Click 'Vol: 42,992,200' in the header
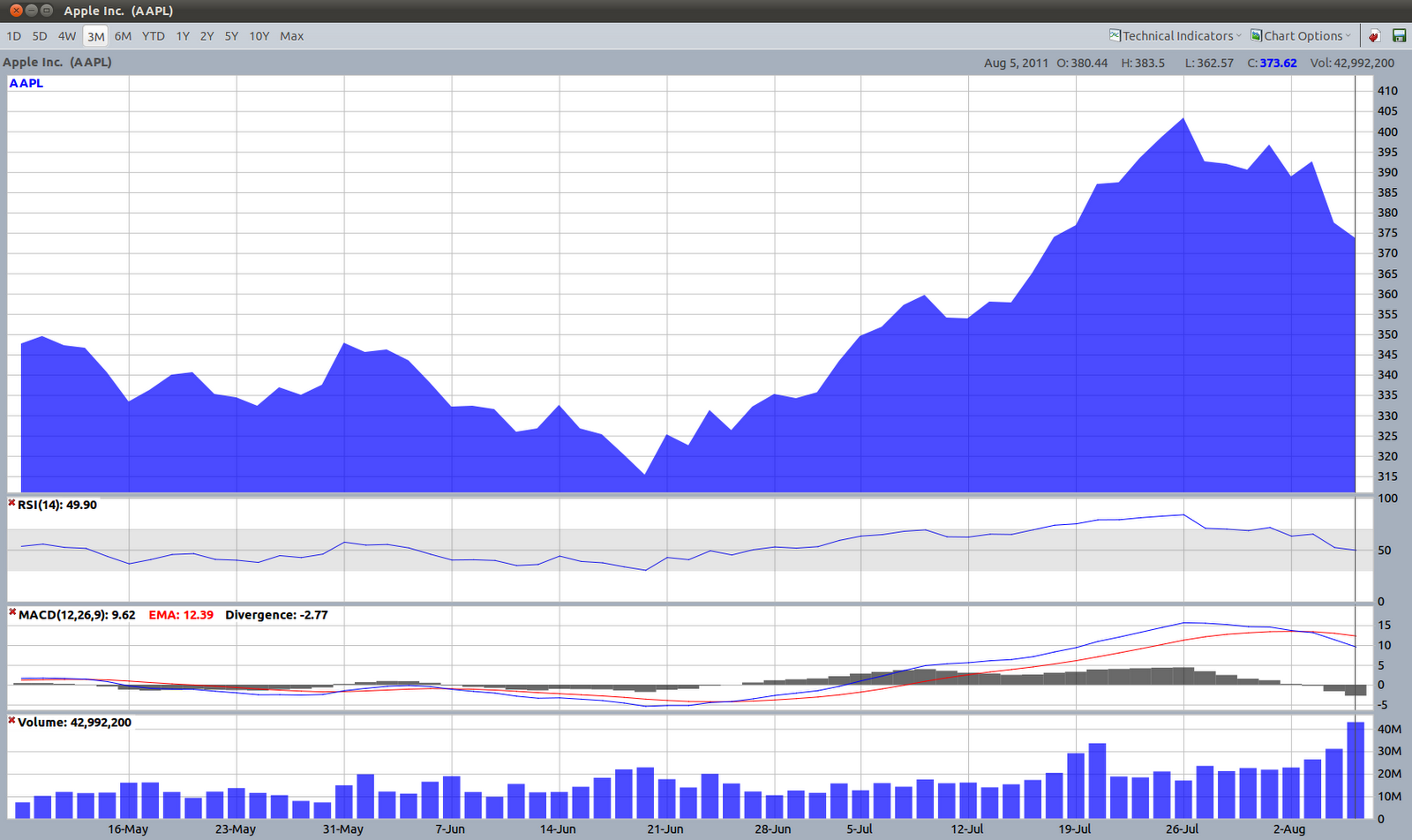Viewport: 1412px width, 840px height. click(x=1352, y=63)
